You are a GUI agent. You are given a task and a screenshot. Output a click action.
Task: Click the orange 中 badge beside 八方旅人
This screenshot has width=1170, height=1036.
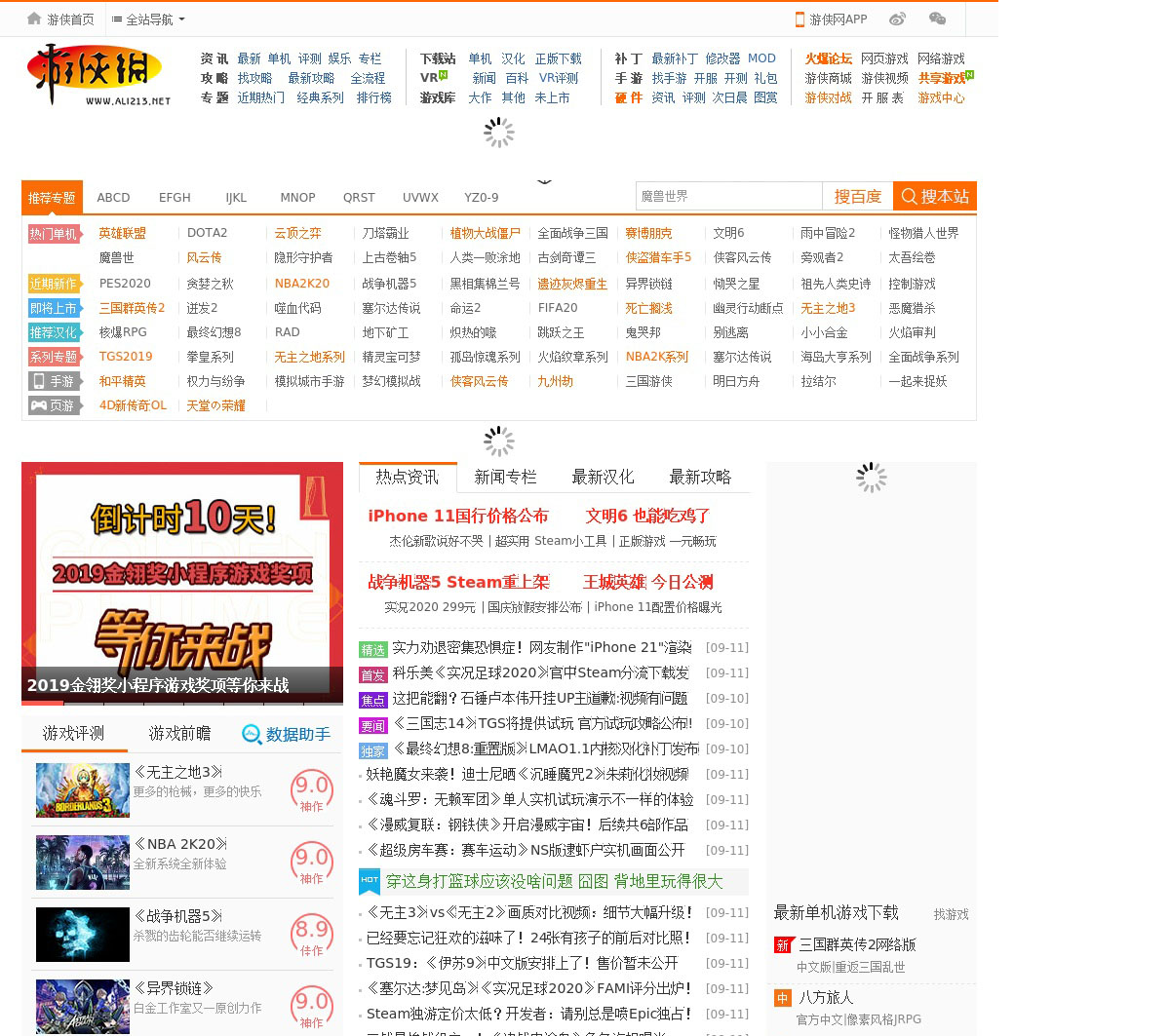point(783,997)
